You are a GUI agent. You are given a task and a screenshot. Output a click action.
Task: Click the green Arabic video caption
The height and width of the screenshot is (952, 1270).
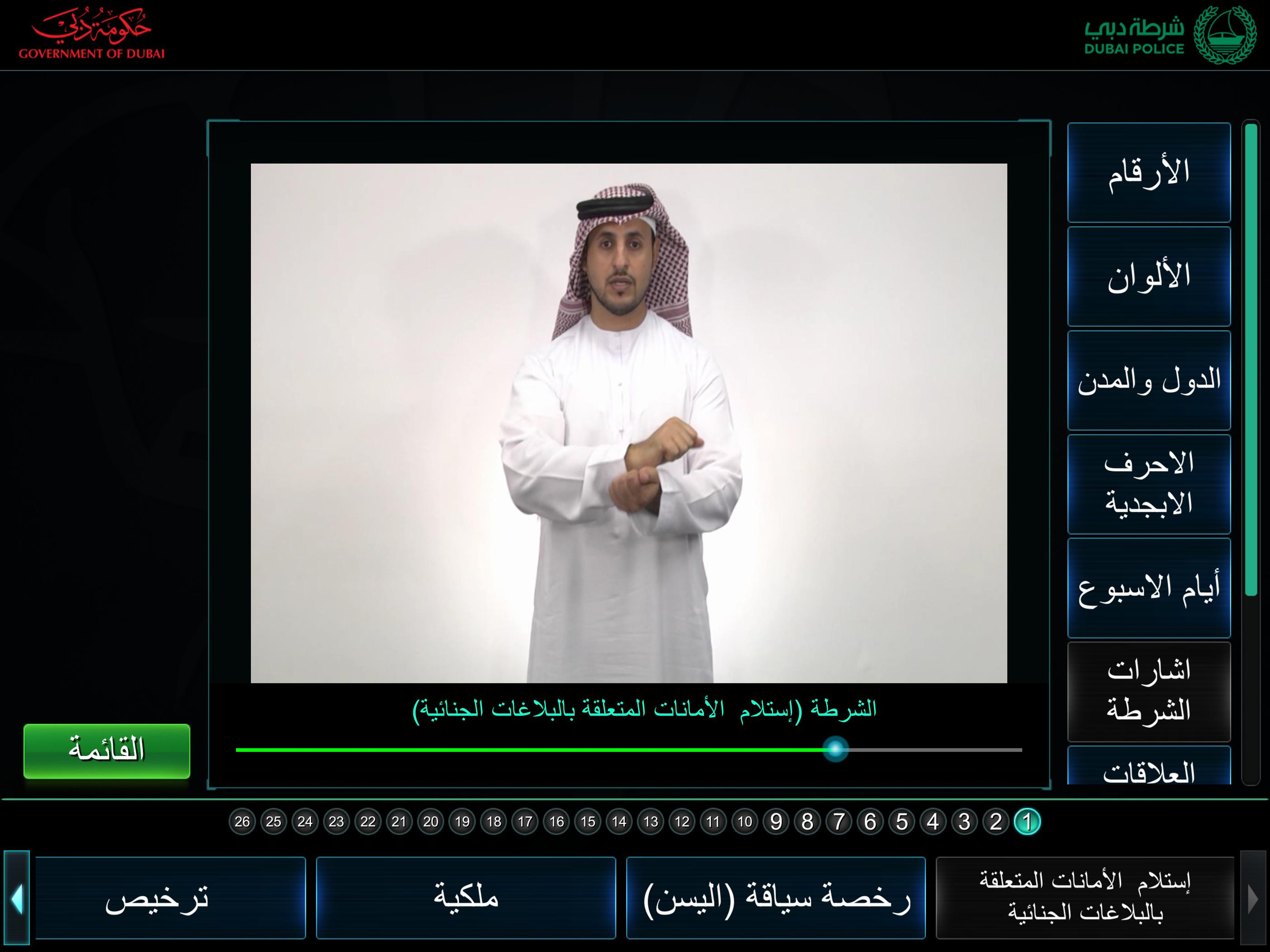pyautogui.click(x=644, y=710)
